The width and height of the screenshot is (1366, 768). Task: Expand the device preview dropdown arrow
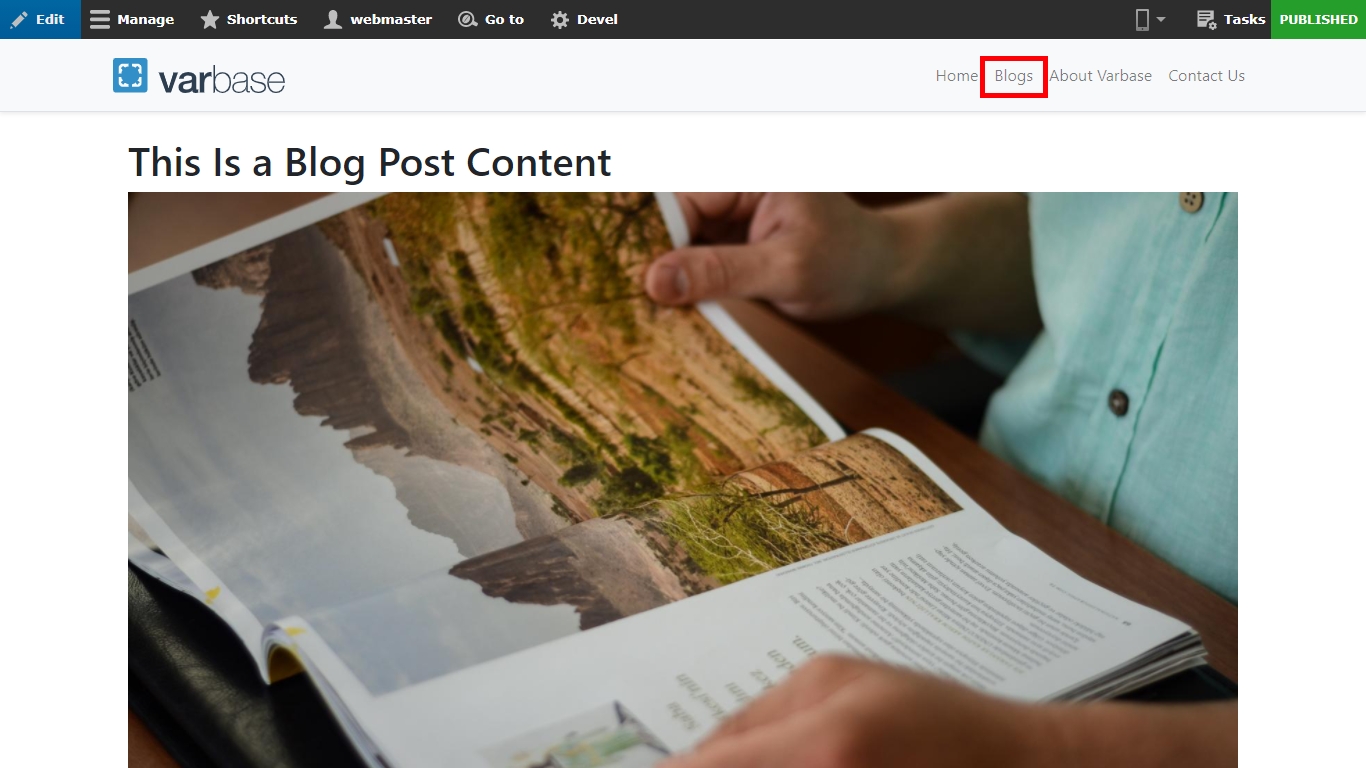(1161, 19)
